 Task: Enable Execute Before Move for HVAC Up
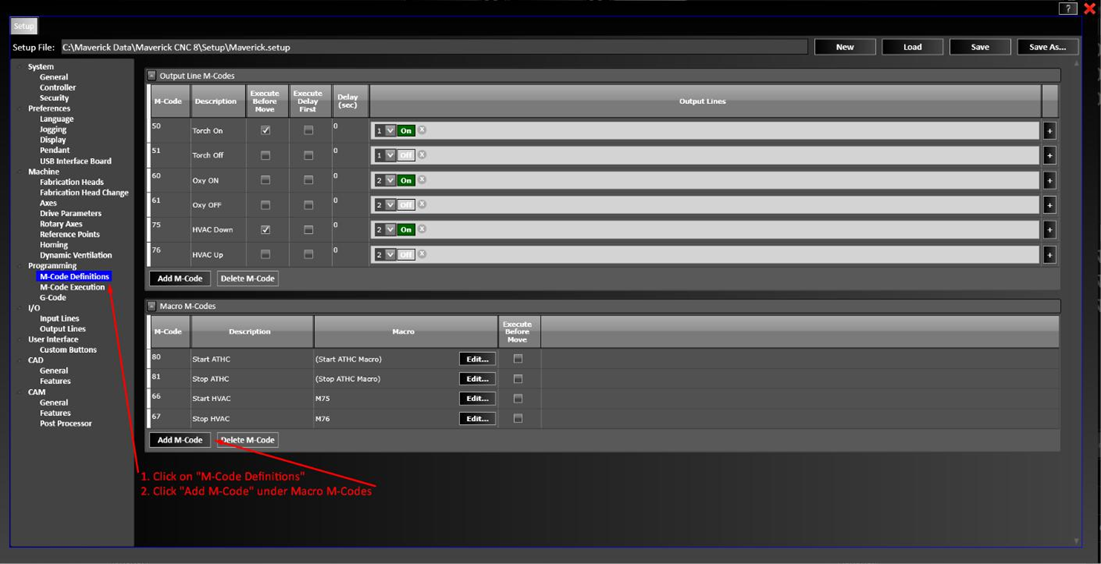265,255
